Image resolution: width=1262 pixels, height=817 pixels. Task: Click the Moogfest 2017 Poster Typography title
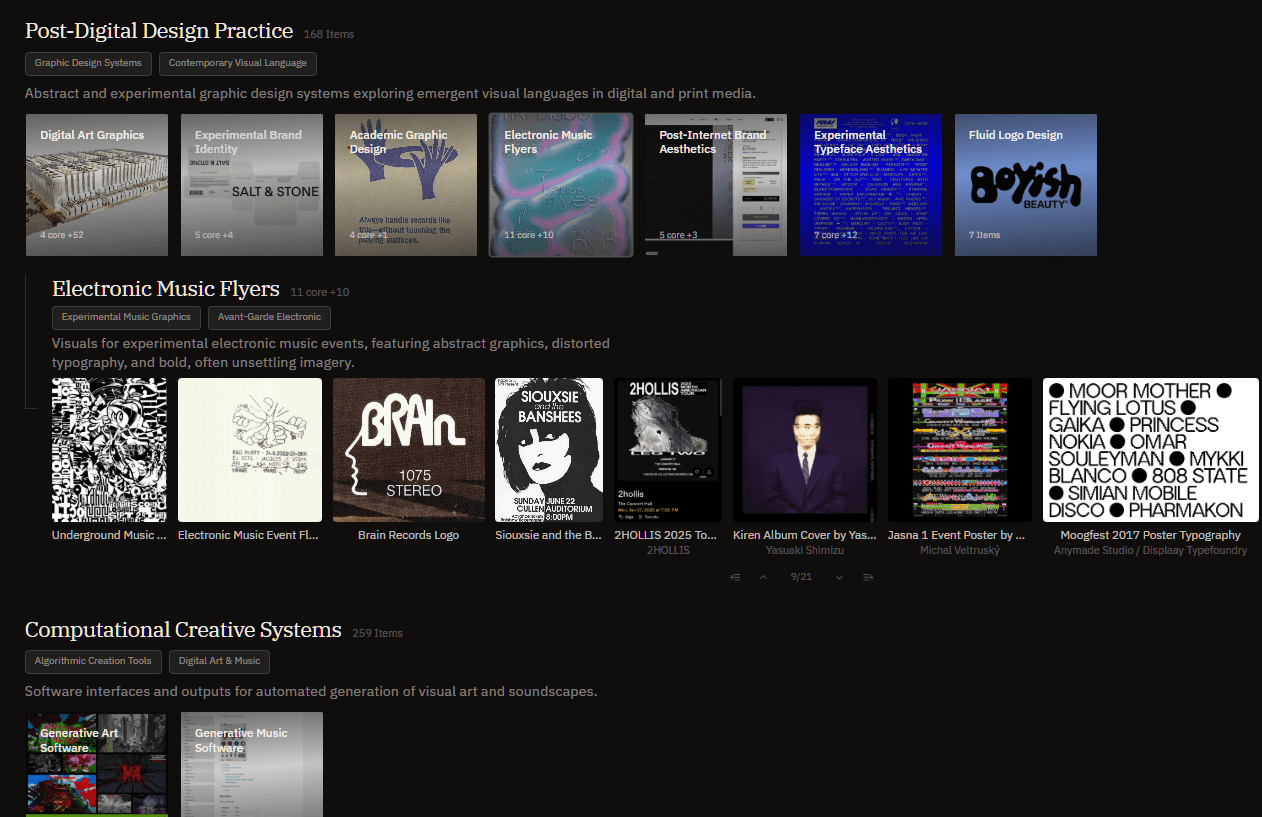1151,535
